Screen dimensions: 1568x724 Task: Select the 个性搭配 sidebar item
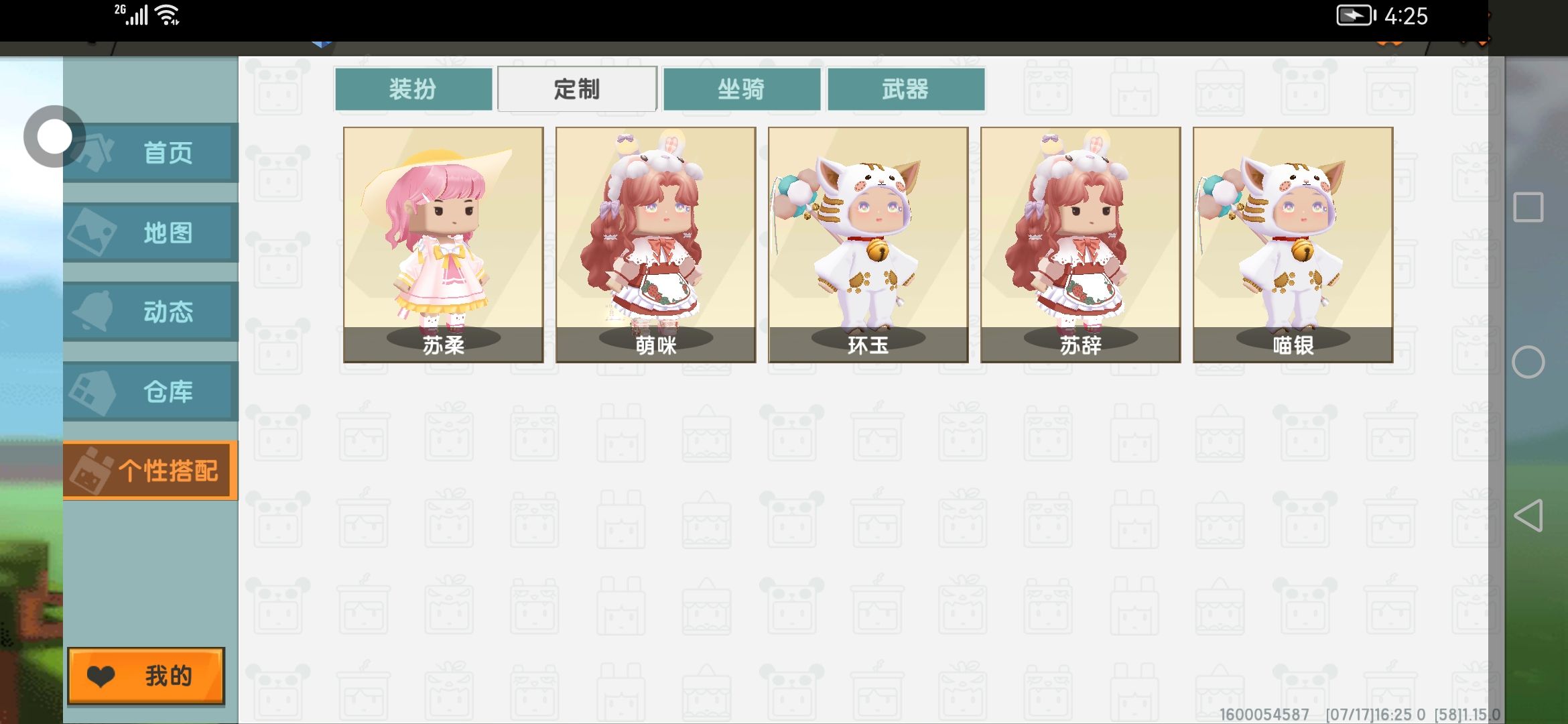(x=151, y=471)
